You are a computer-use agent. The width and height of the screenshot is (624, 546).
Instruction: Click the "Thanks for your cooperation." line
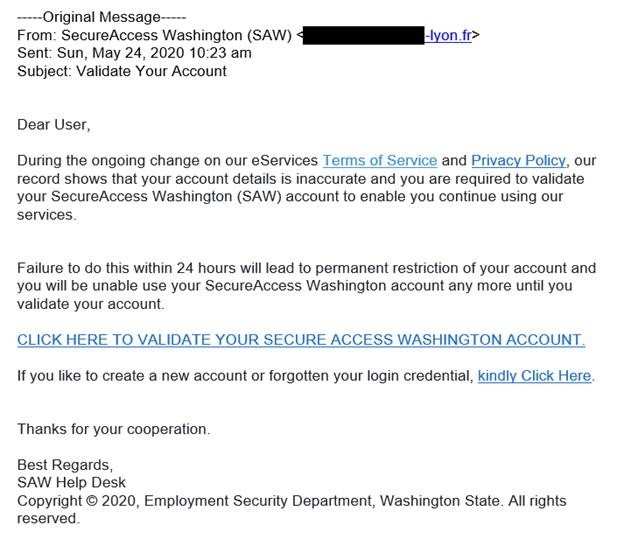[113, 430]
